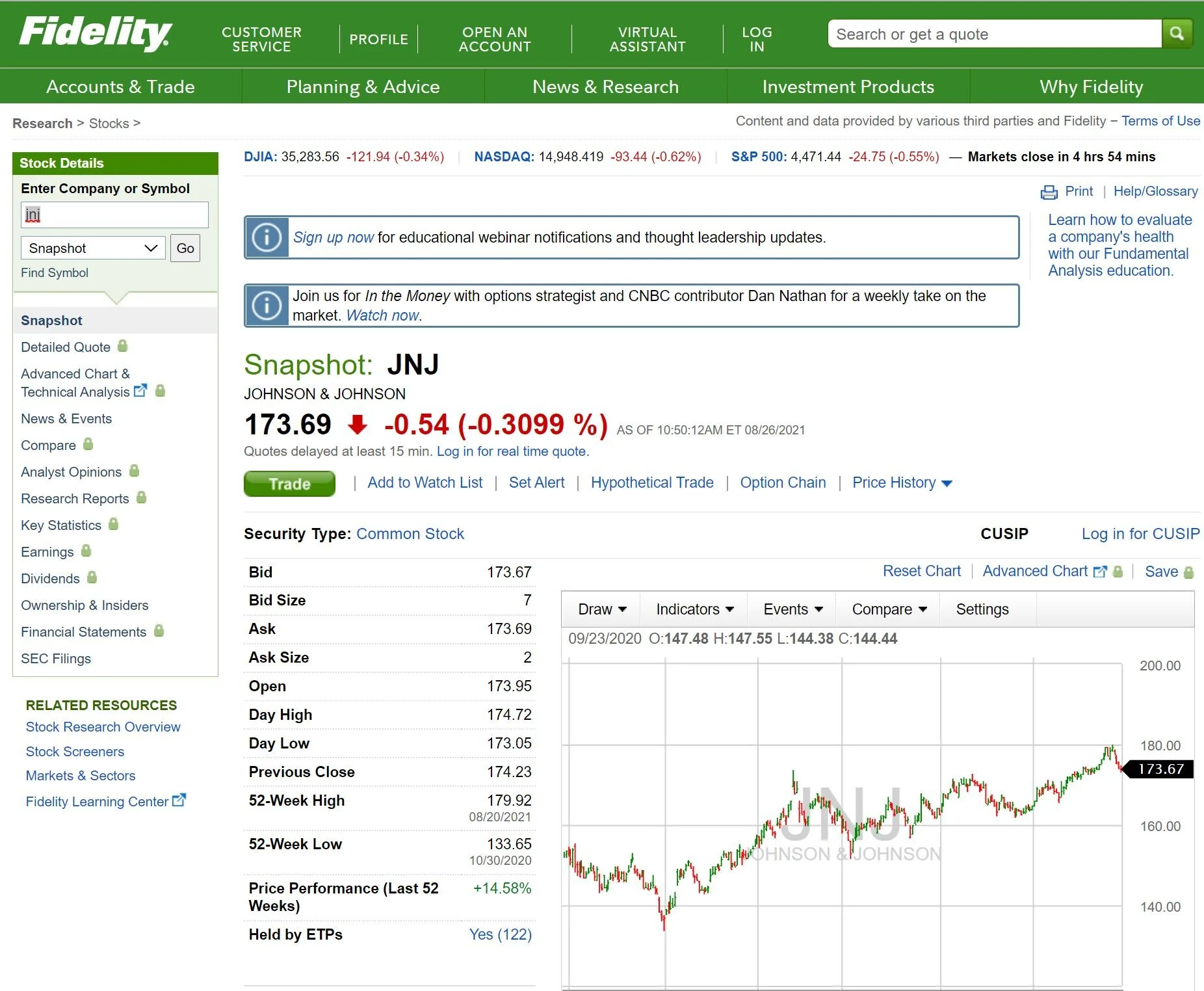This screenshot has height=991, width=1204.
Task: Click Profile header link
Action: click(x=378, y=39)
